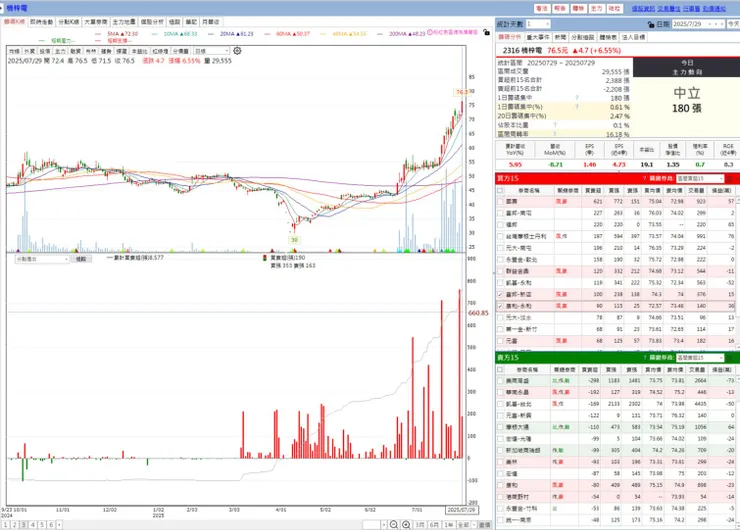Image resolution: width=740 pixels, height=530 pixels.
Task: Open the 買方15 關鍵券商 dropdown
Action: pyautogui.click(x=700, y=178)
